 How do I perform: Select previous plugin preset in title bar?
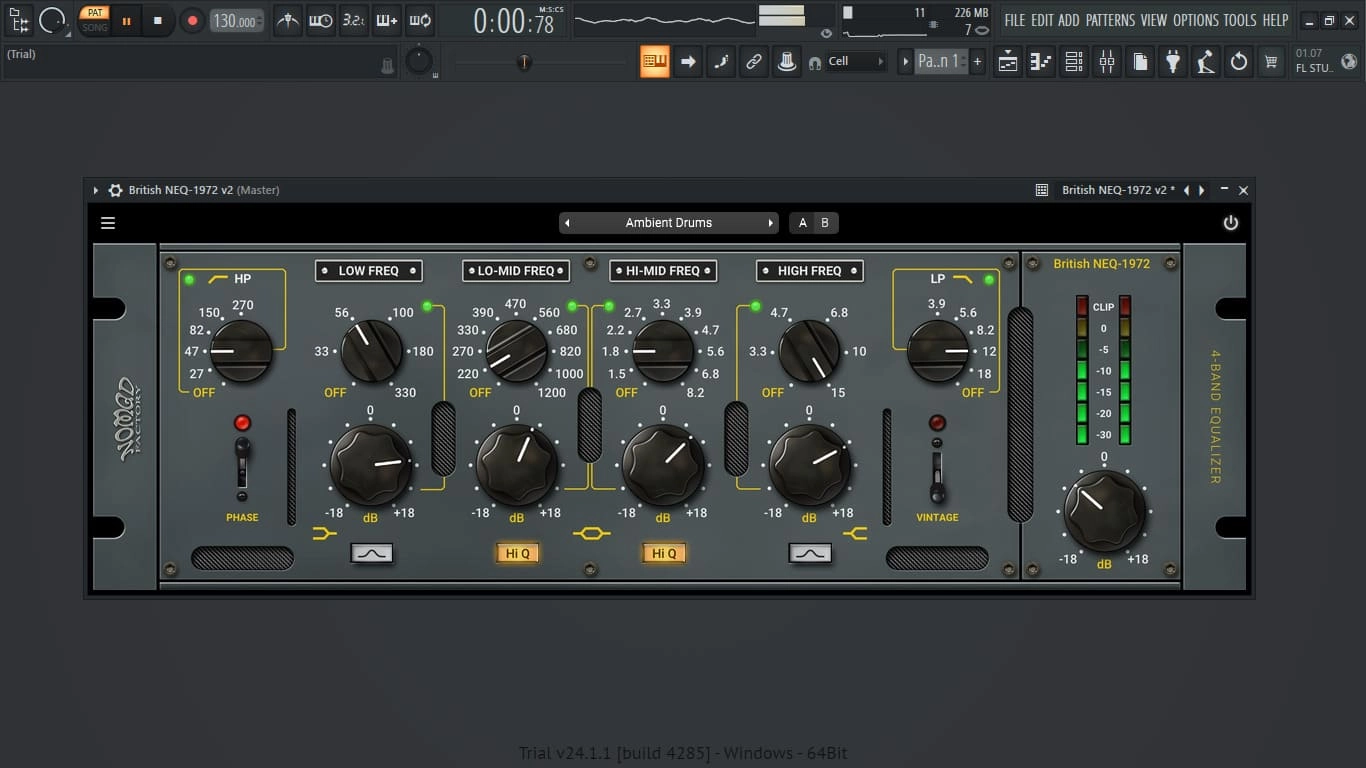click(1186, 190)
